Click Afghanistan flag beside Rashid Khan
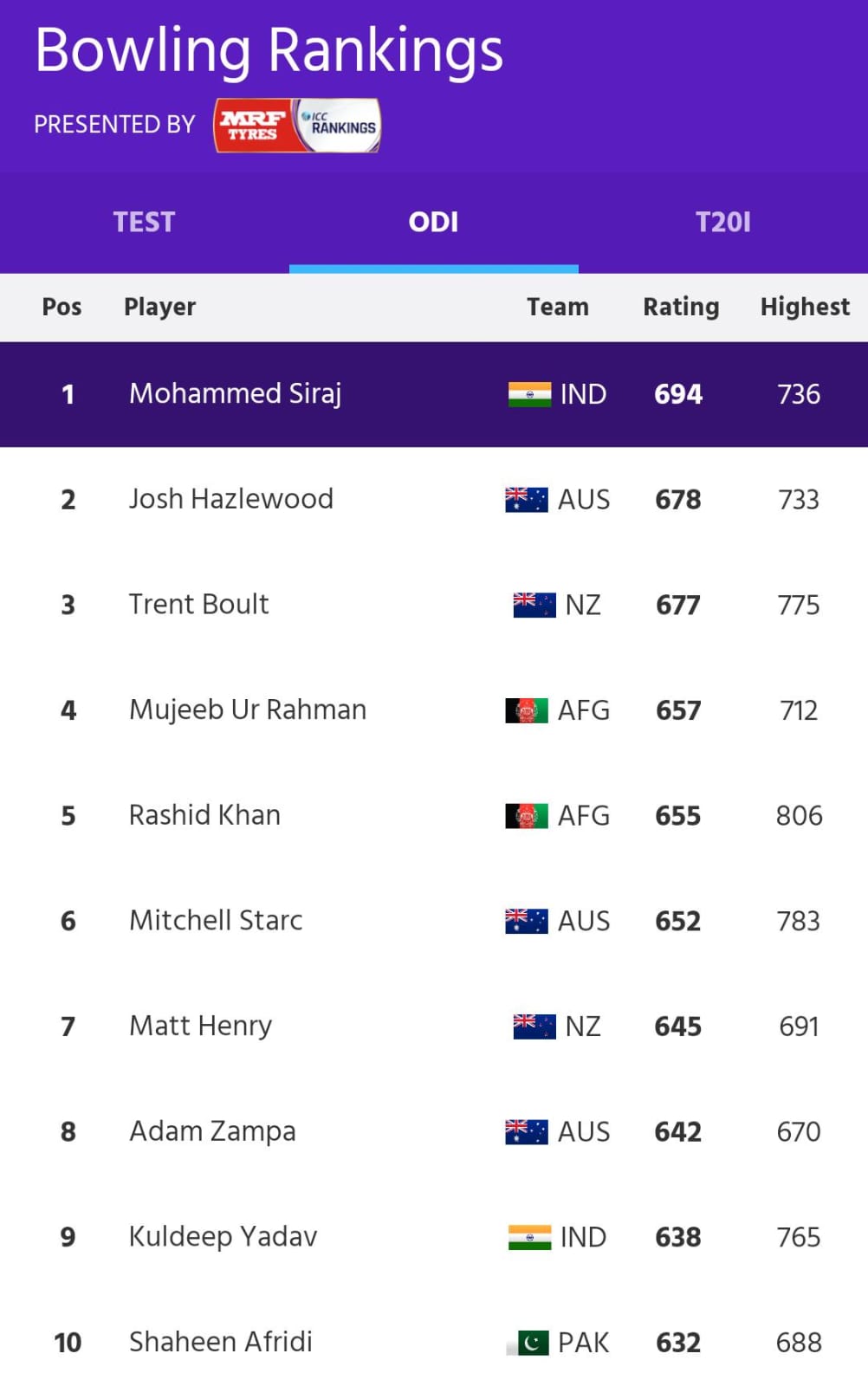Viewport: 868px width, 1386px height. (x=527, y=816)
